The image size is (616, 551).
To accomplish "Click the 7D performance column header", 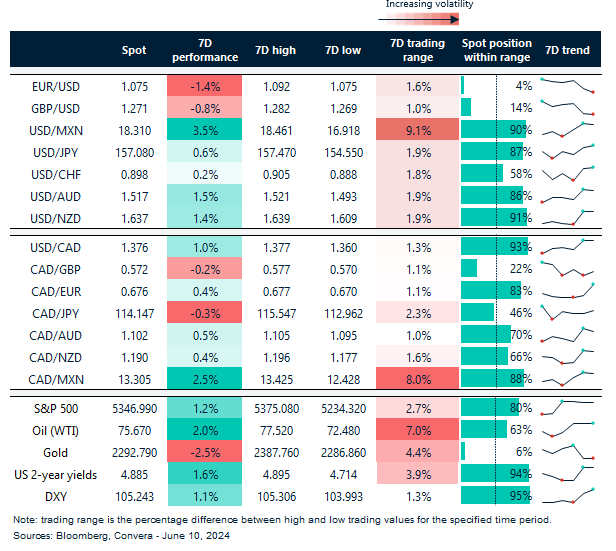I will coord(204,49).
